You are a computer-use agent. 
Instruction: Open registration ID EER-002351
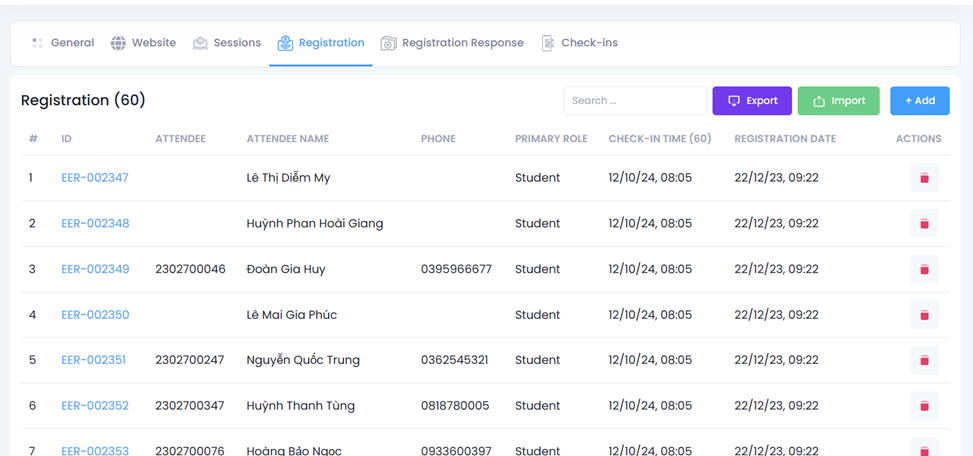point(94,360)
